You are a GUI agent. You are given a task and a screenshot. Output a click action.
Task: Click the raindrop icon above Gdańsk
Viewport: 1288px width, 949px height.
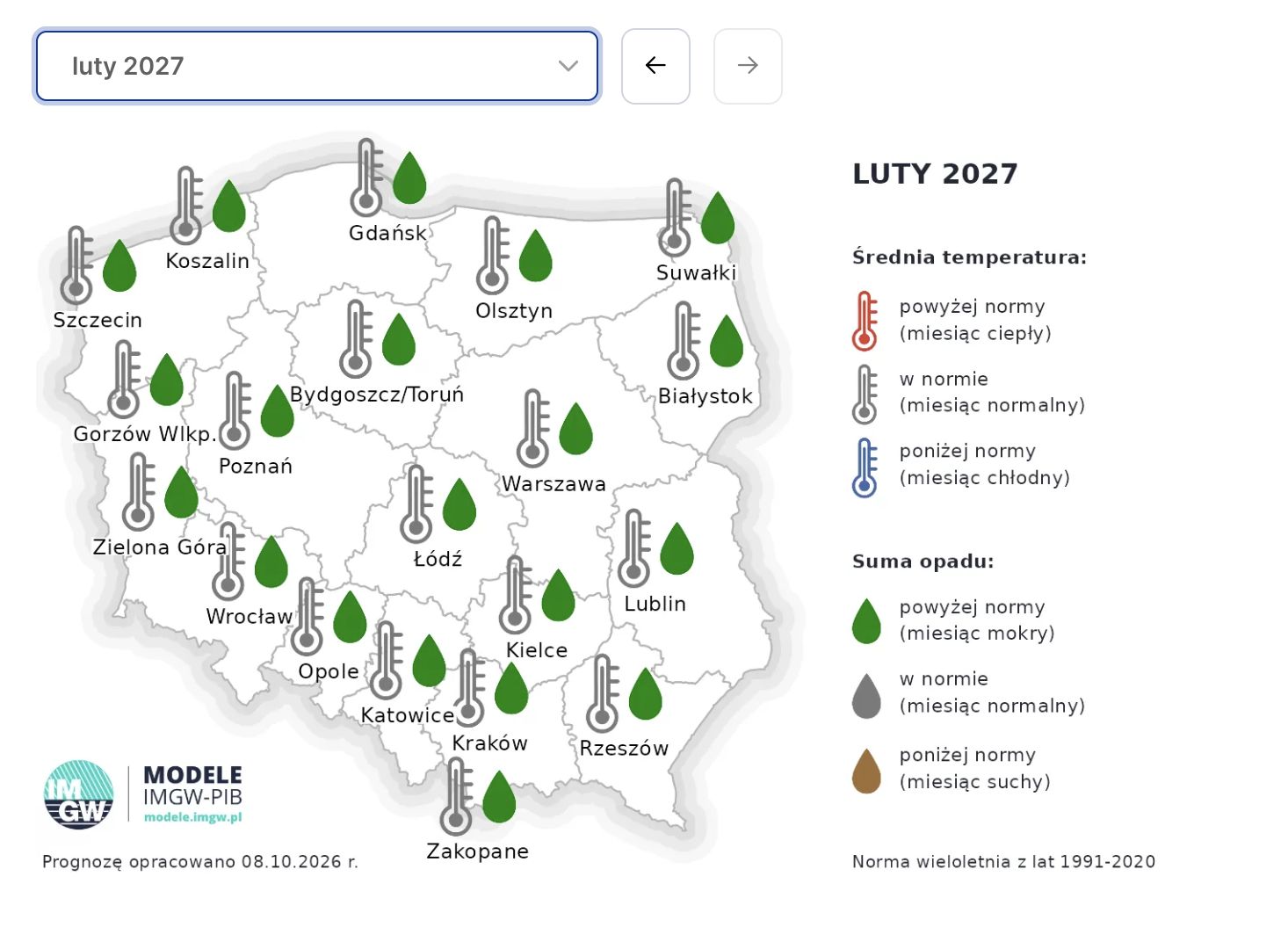[x=409, y=177]
